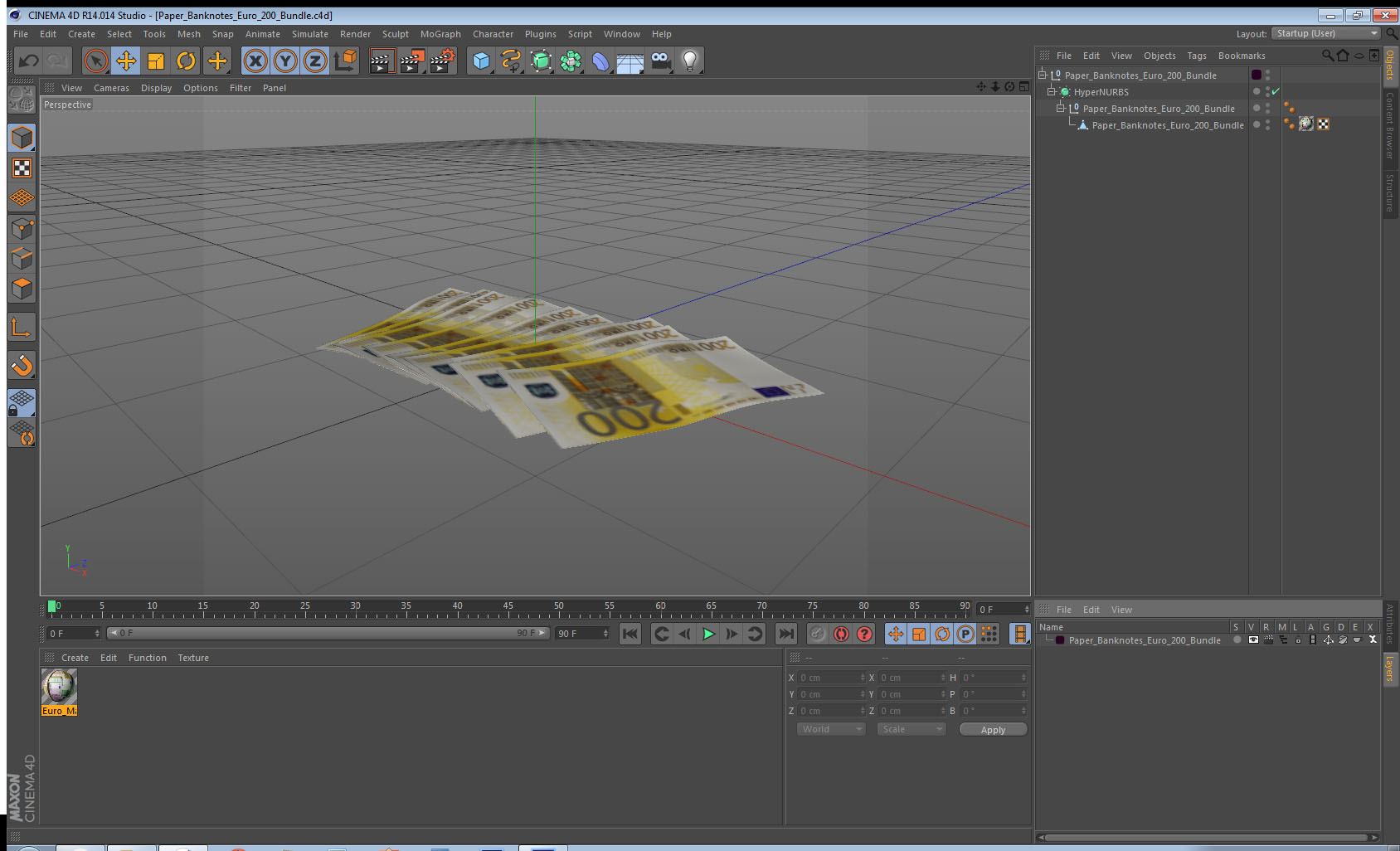Open the viewport Cameras menu
This screenshot has width=1400, height=851.
pos(111,88)
